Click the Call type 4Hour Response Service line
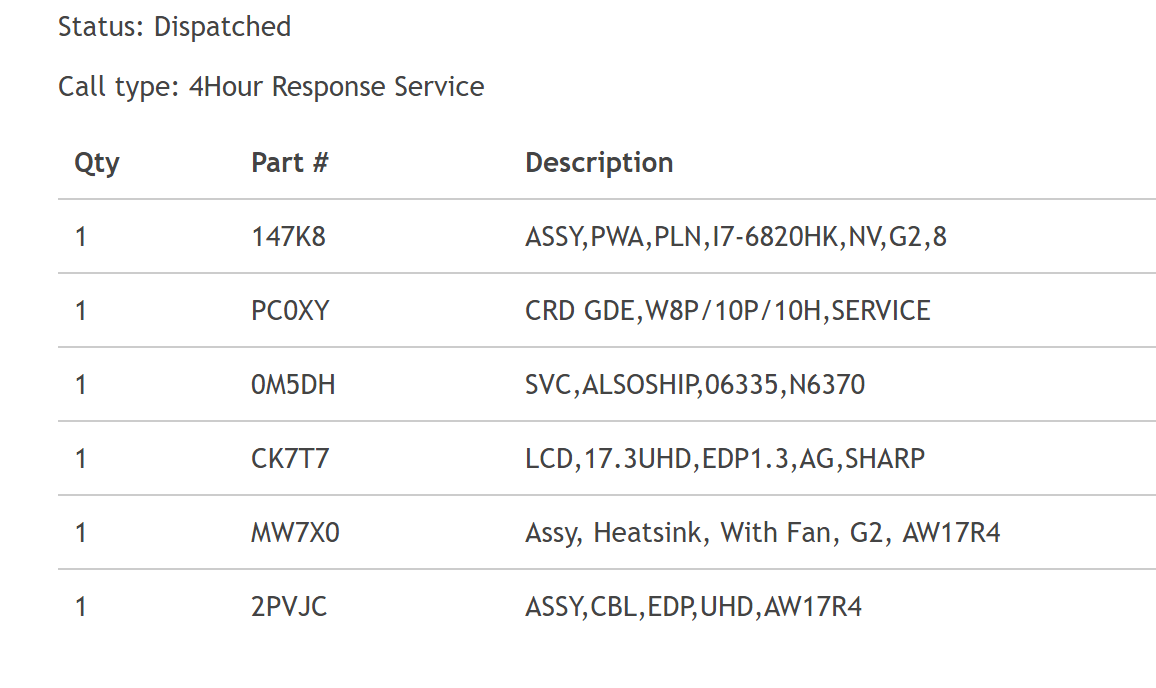The image size is (1156, 688). pyautogui.click(x=271, y=87)
